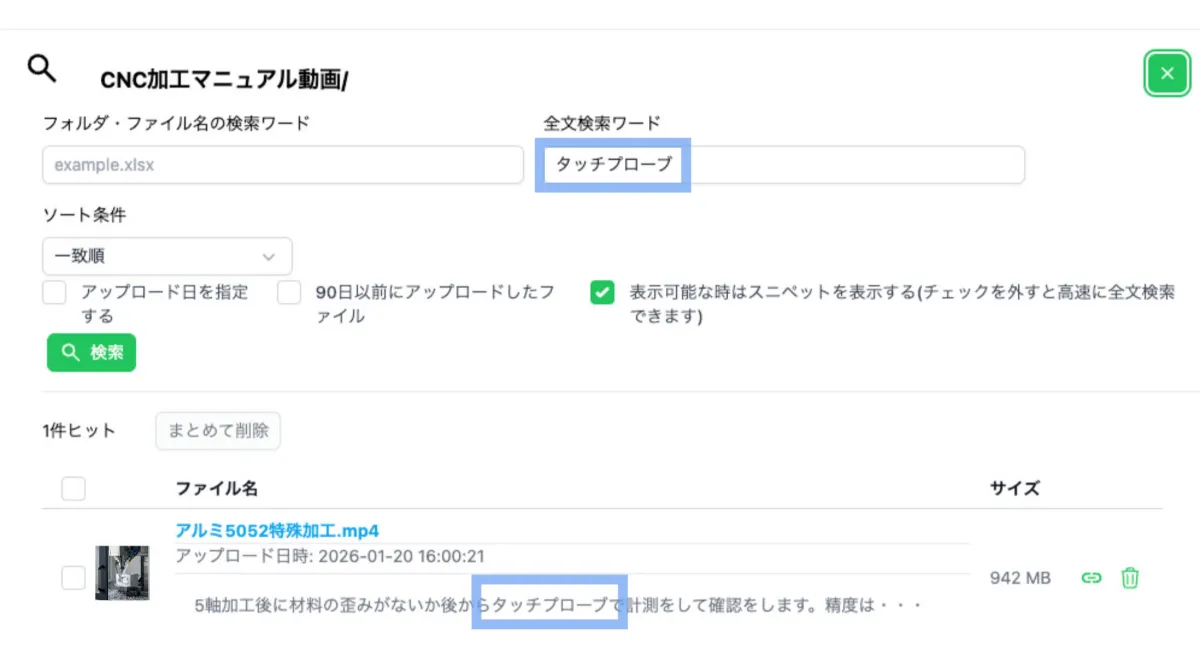Click the magnifying glass search icon
Viewport: 1200px width, 663px height.
(41, 68)
